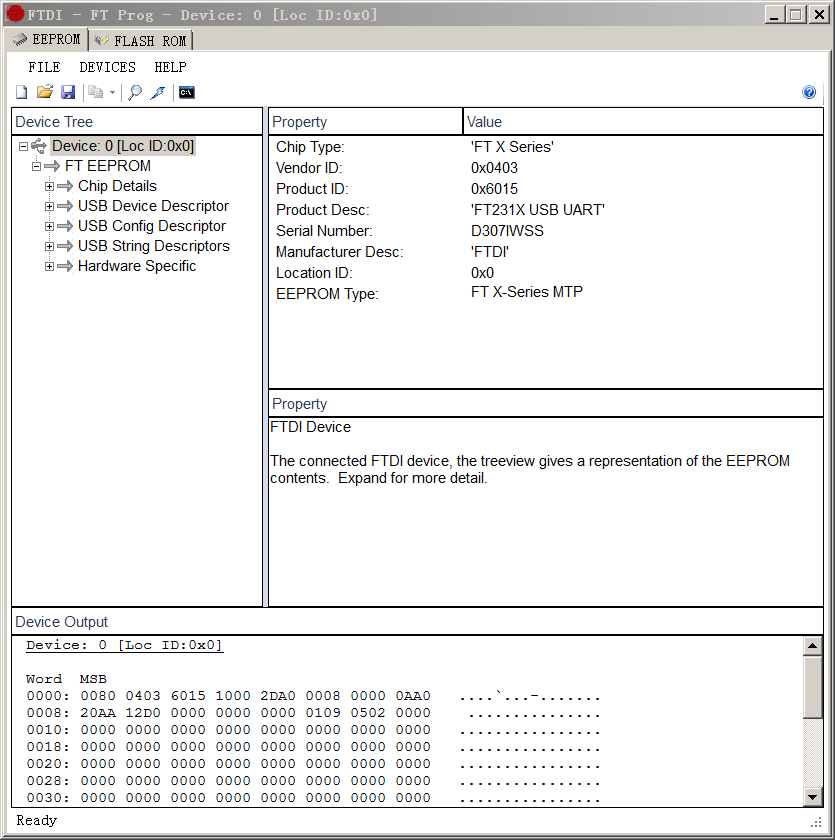Image resolution: width=835 pixels, height=840 pixels.
Task: Click the Ready status bar text
Action: (36, 820)
